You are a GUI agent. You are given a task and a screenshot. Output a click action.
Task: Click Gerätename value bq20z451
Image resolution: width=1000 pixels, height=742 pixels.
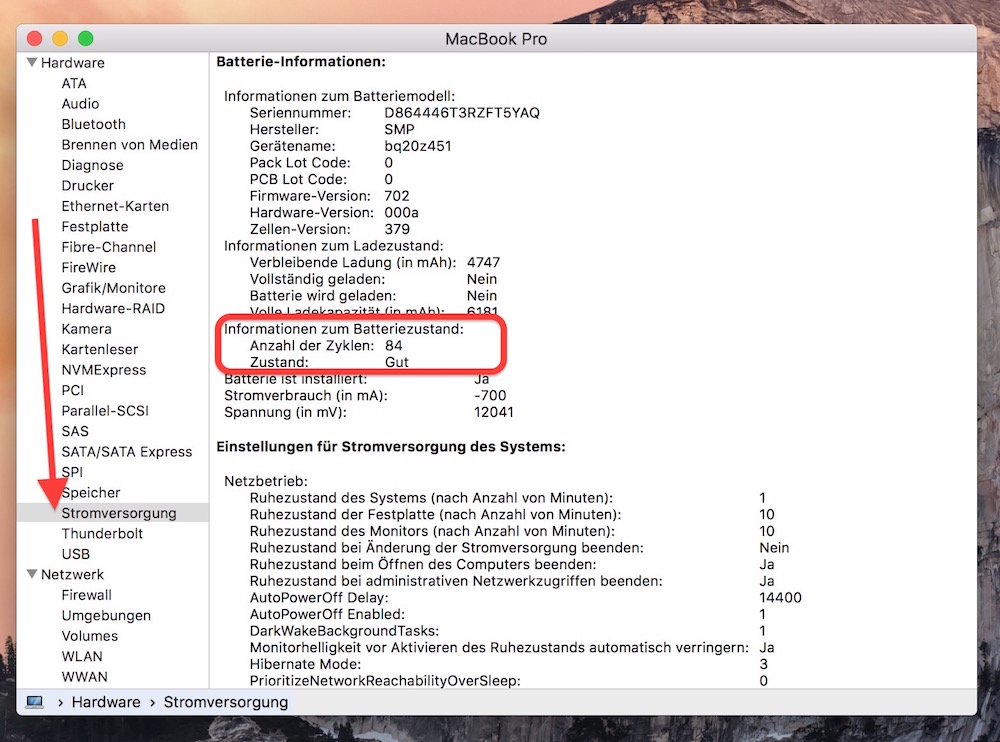pos(418,146)
